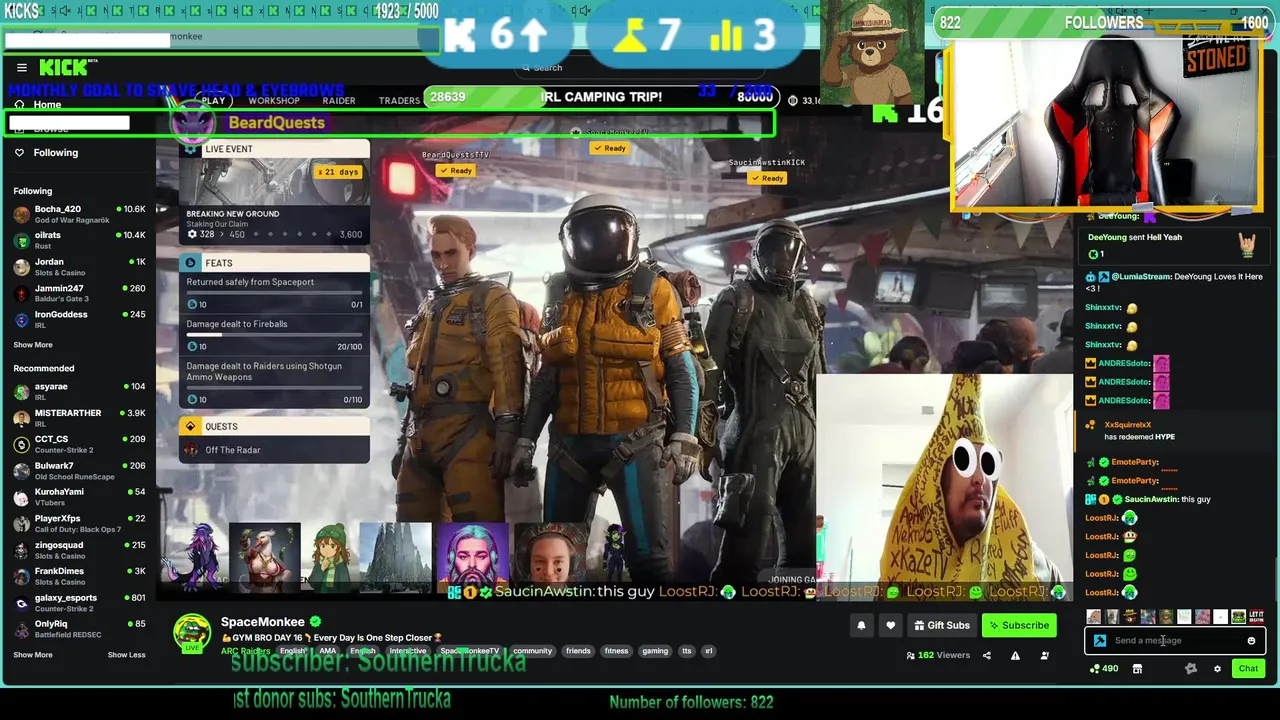Open zingosquad Slots & Casino channel
Viewport: 1280px width, 720px height.
point(79,550)
